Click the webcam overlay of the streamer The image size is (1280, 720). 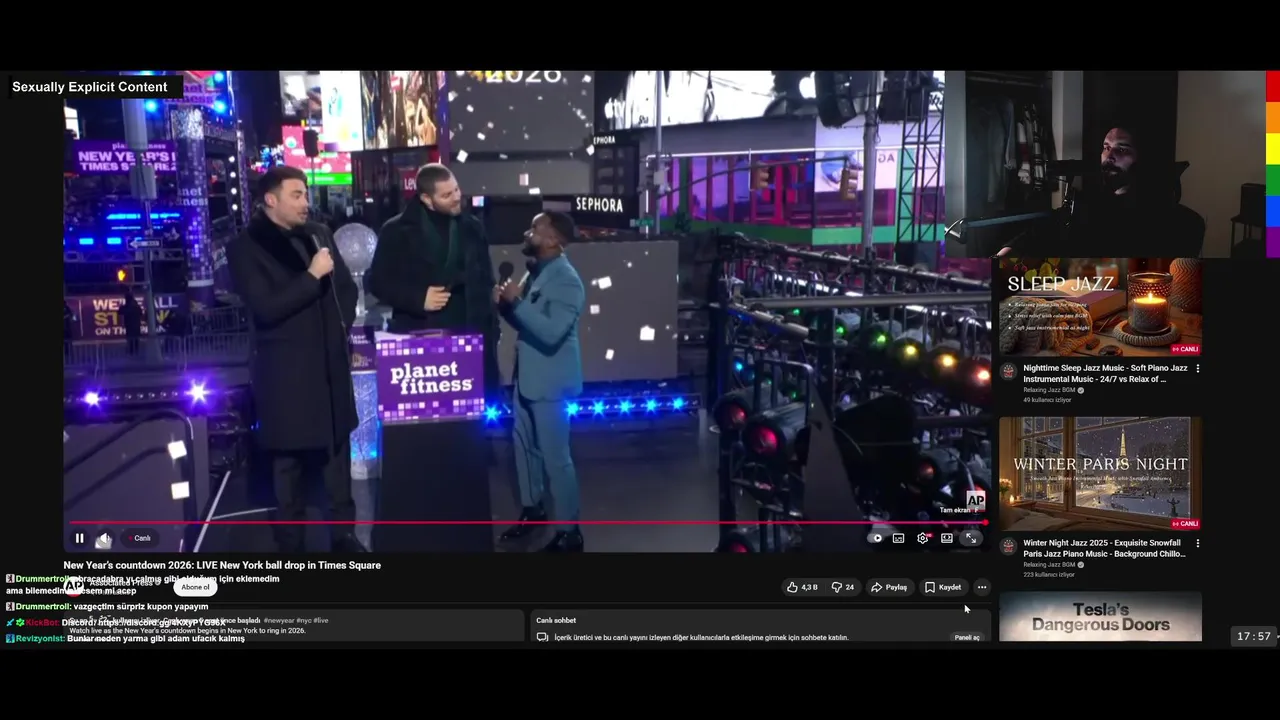pos(1104,164)
